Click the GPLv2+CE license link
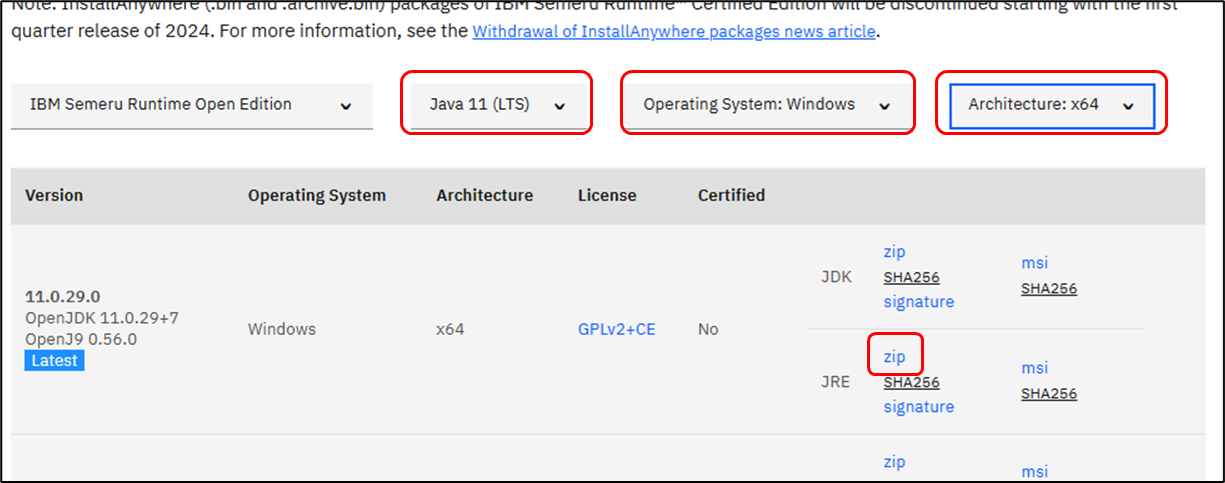This screenshot has width=1225, height=483. click(x=616, y=329)
